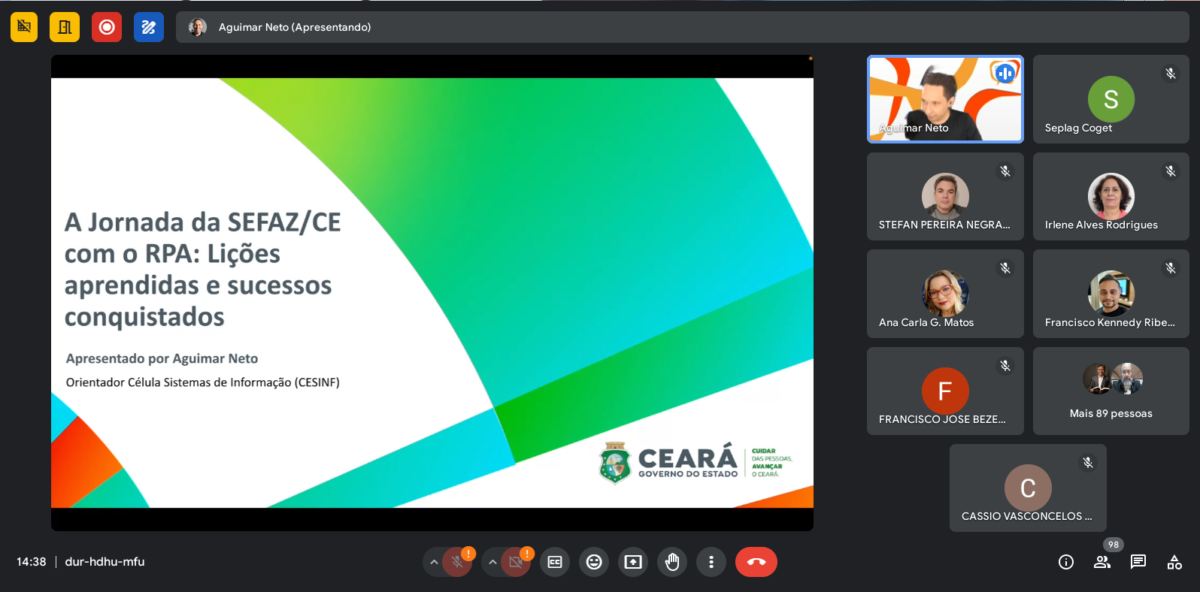Leave the call with the red hang-up button
The image size is (1200, 592).
coord(756,562)
